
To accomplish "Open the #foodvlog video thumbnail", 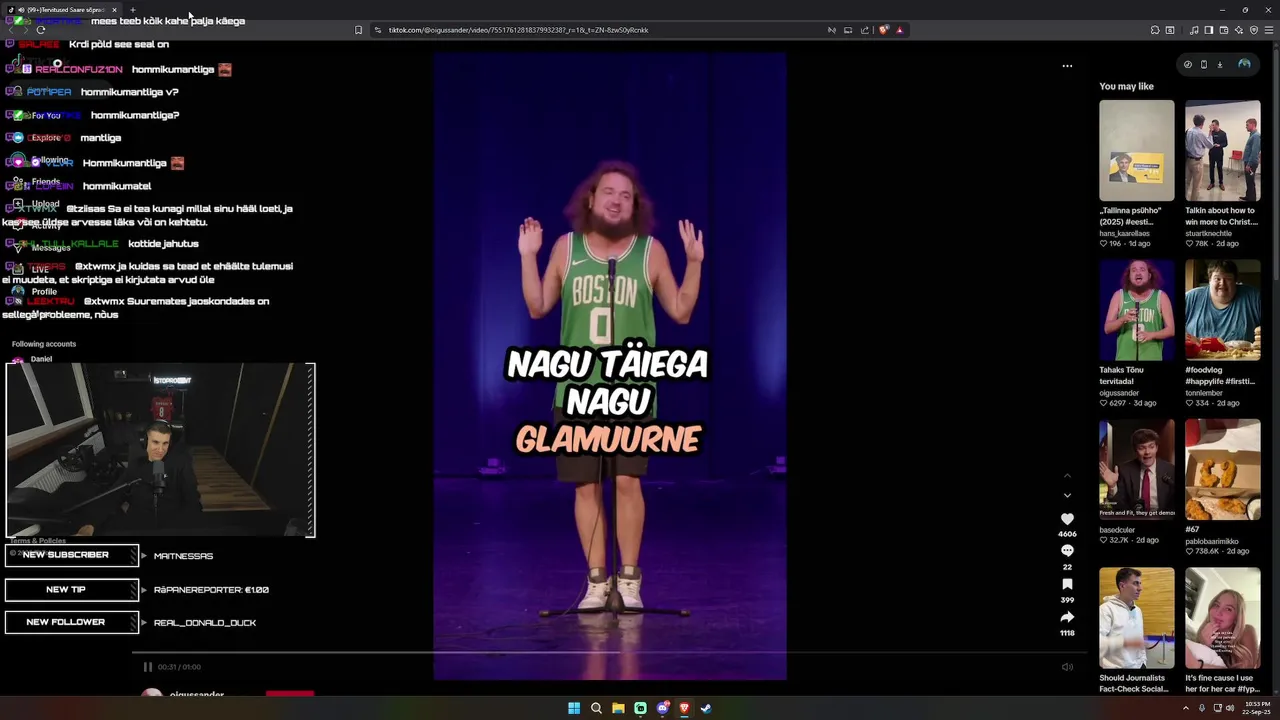I will pos(1223,310).
